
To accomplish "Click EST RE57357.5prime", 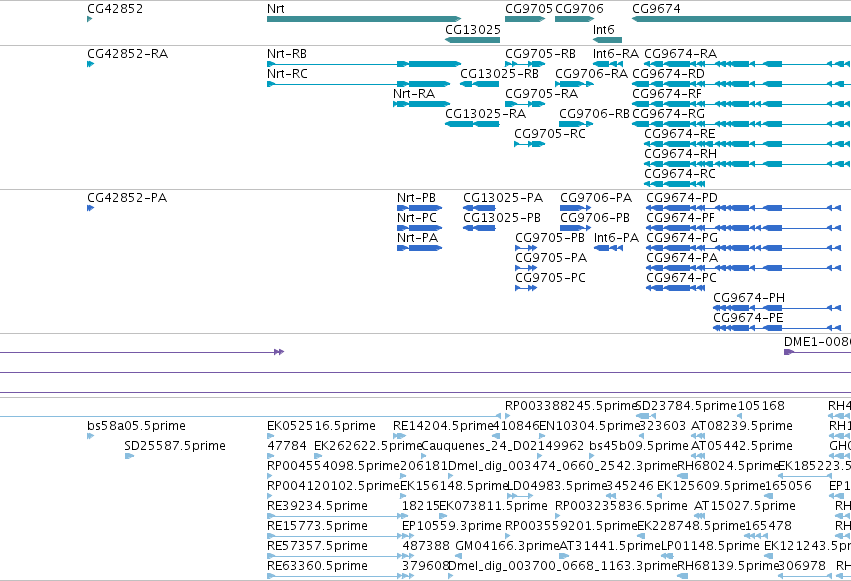I will coord(341,557).
